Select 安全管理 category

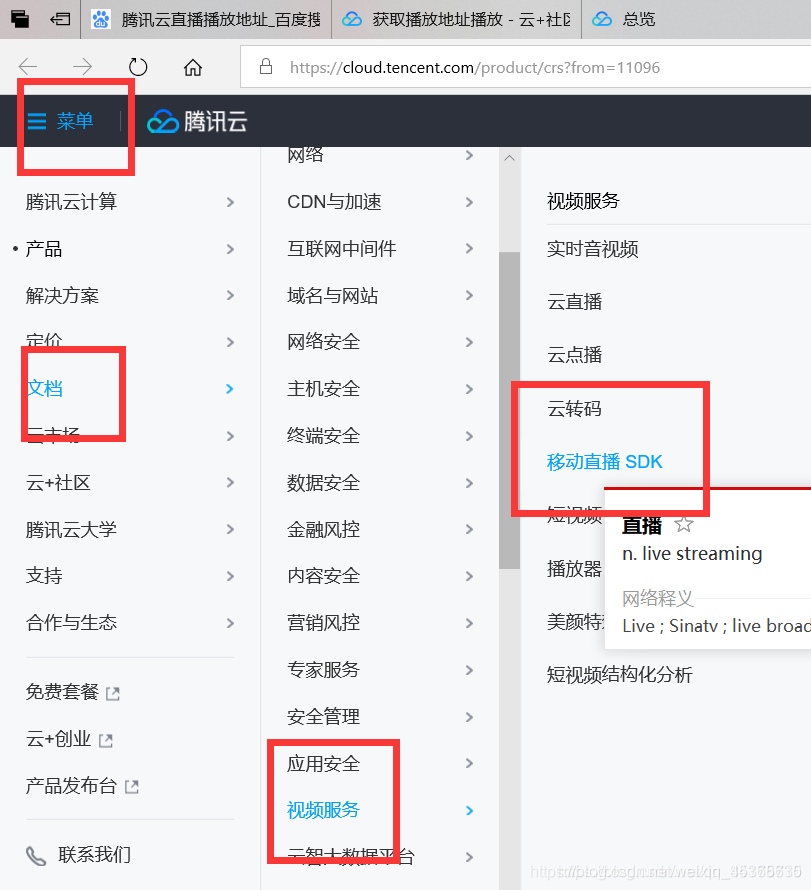pyautogui.click(x=323, y=717)
